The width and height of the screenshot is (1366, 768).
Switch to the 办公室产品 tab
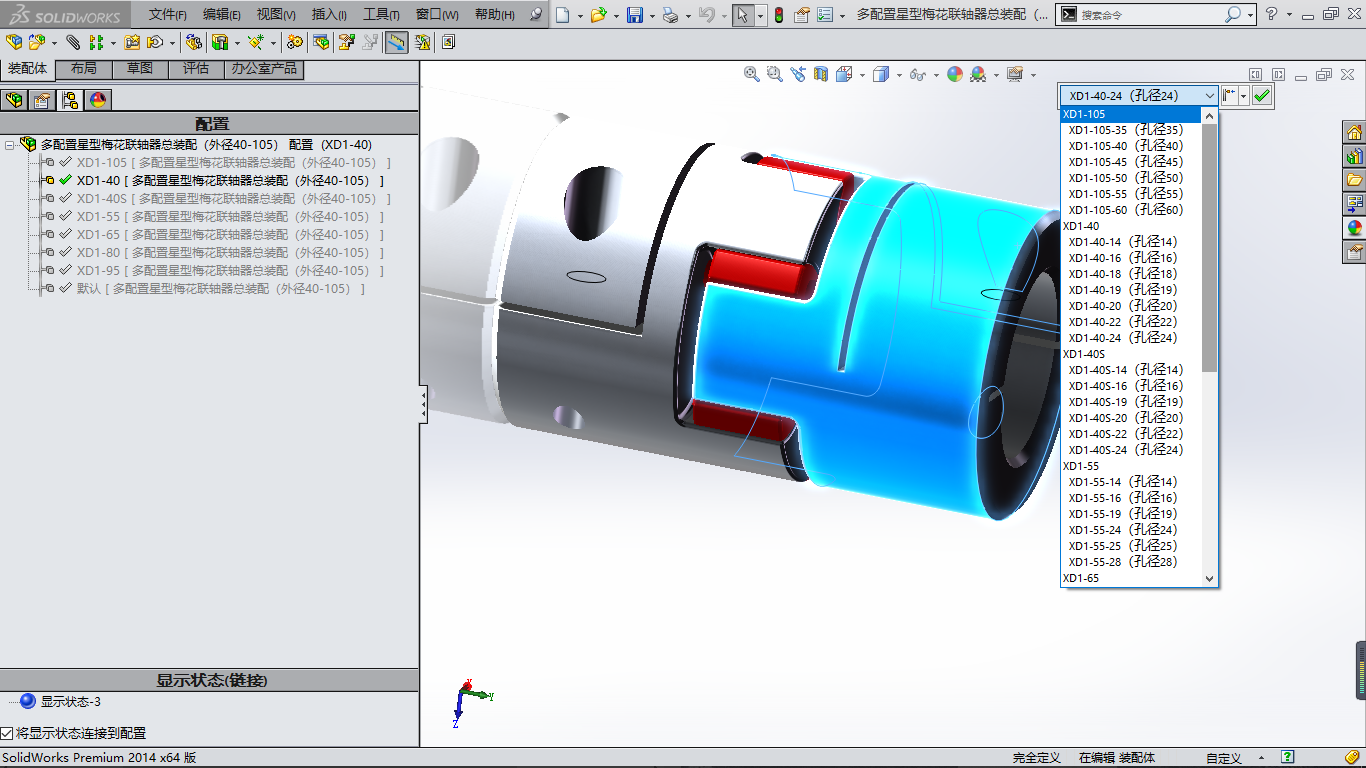pos(264,69)
